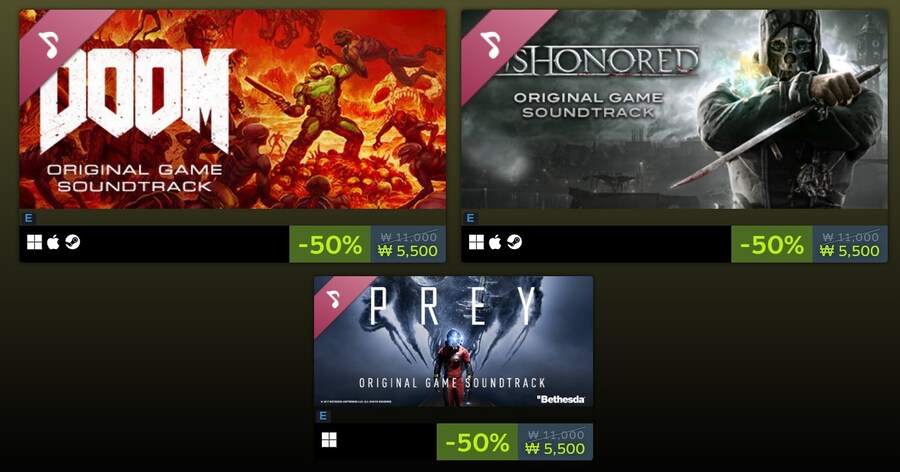Click the blue E tag below Prey
900x472 pixels.
(x=323, y=416)
